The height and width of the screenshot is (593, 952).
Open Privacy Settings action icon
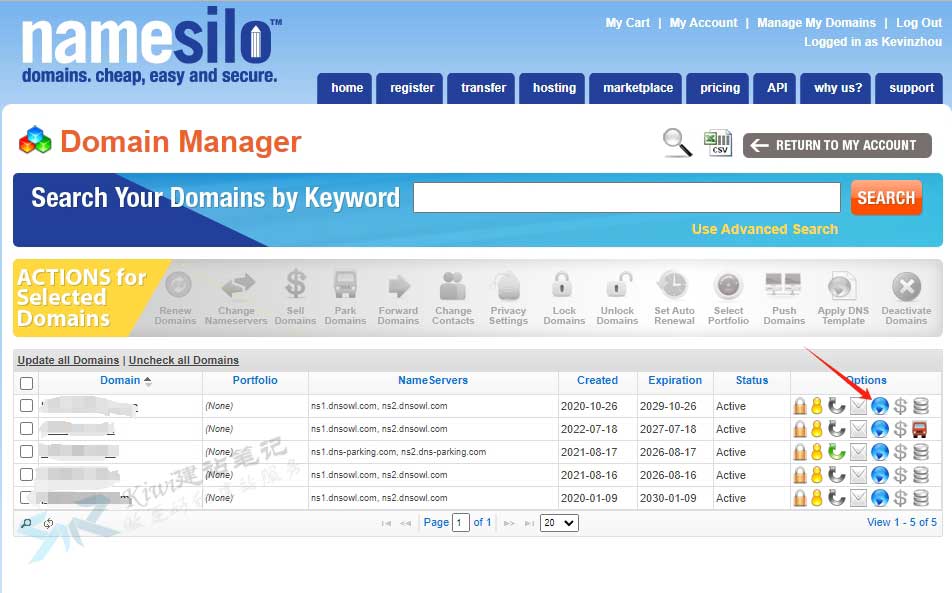click(508, 285)
